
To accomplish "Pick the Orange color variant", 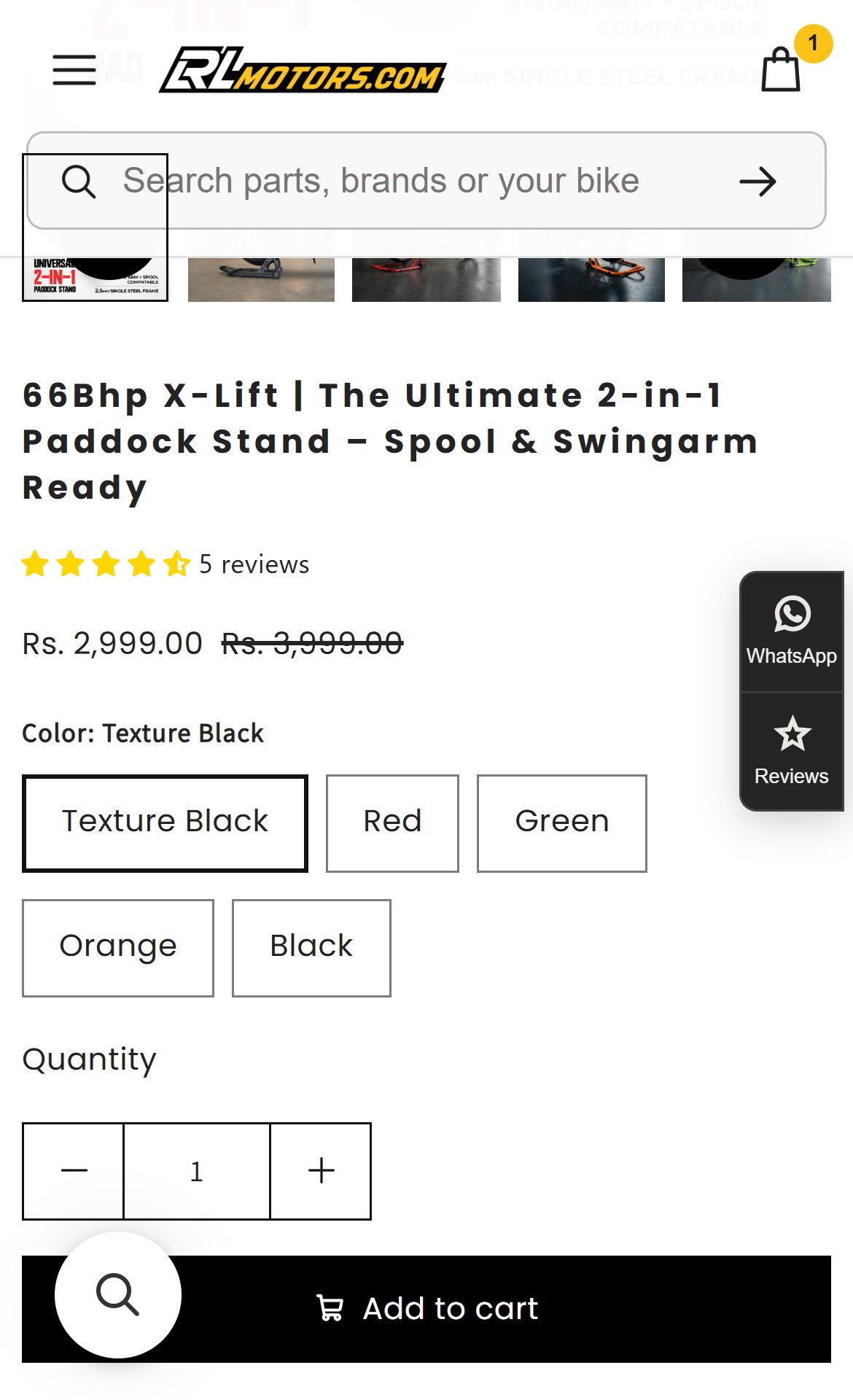I will pyautogui.click(x=118, y=948).
